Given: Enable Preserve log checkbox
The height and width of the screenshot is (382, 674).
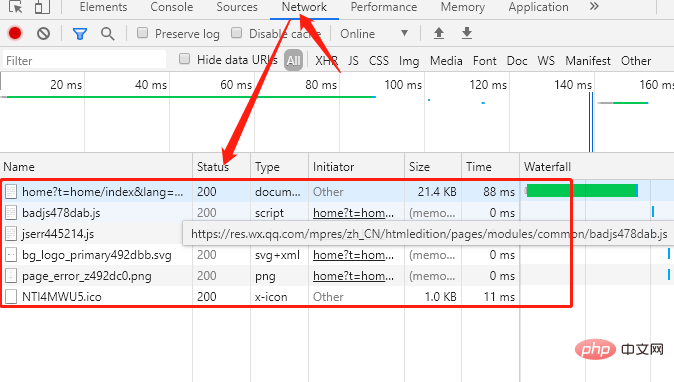Looking at the screenshot, I should point(142,33).
